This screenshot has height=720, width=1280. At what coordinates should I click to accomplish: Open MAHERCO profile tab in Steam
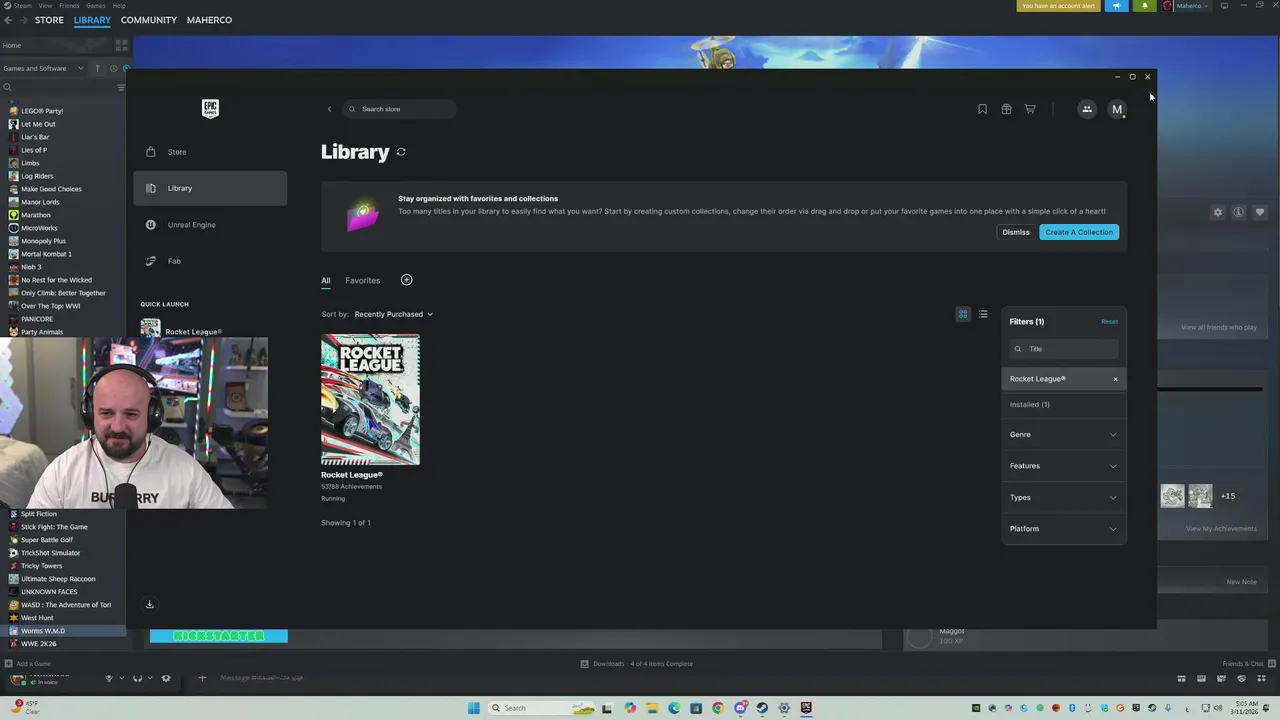click(209, 20)
